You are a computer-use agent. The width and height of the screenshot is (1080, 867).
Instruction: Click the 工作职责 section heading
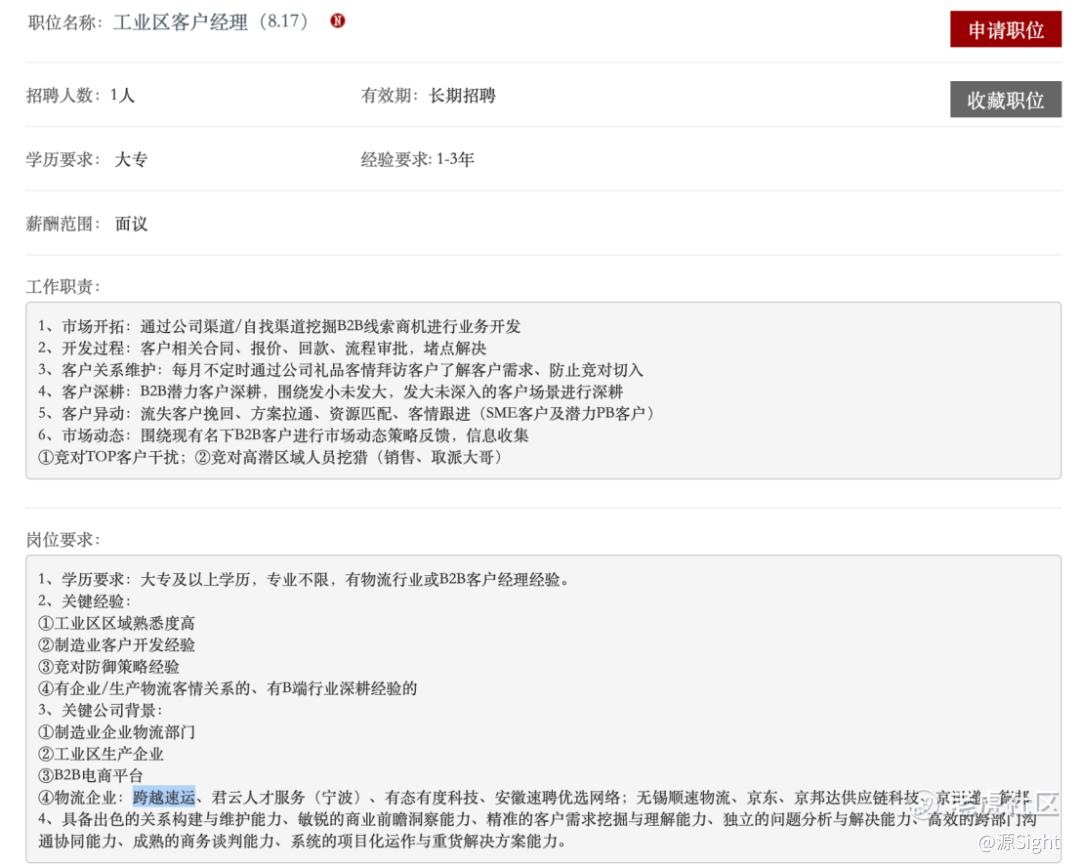63,286
